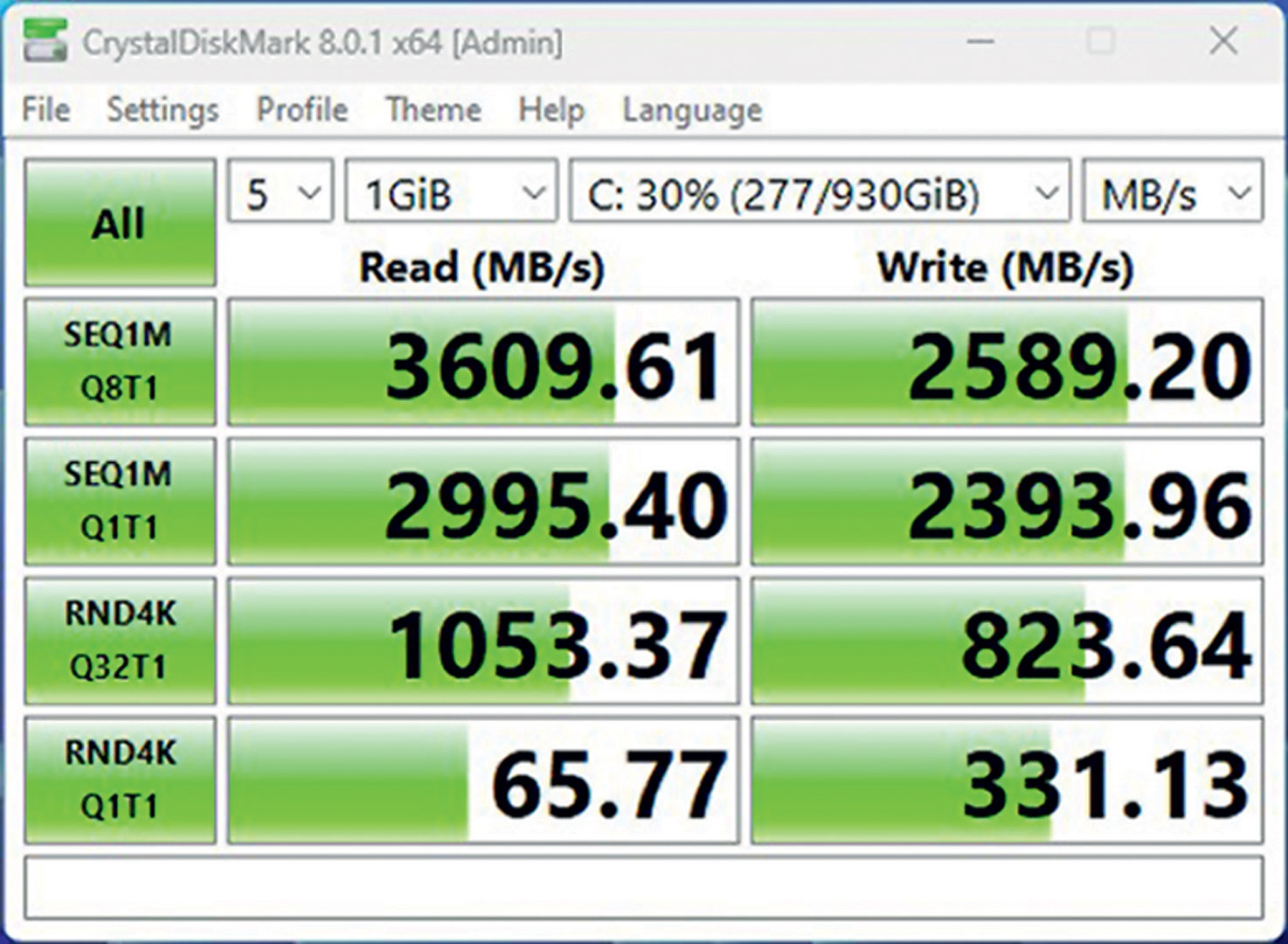This screenshot has width=1288, height=944.
Task: Open the Theme menu
Action: [433, 110]
